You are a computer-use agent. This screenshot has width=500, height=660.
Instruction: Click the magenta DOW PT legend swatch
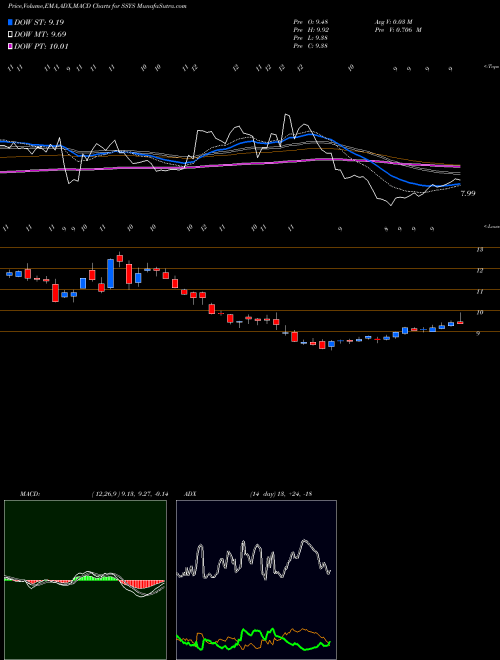[10, 47]
